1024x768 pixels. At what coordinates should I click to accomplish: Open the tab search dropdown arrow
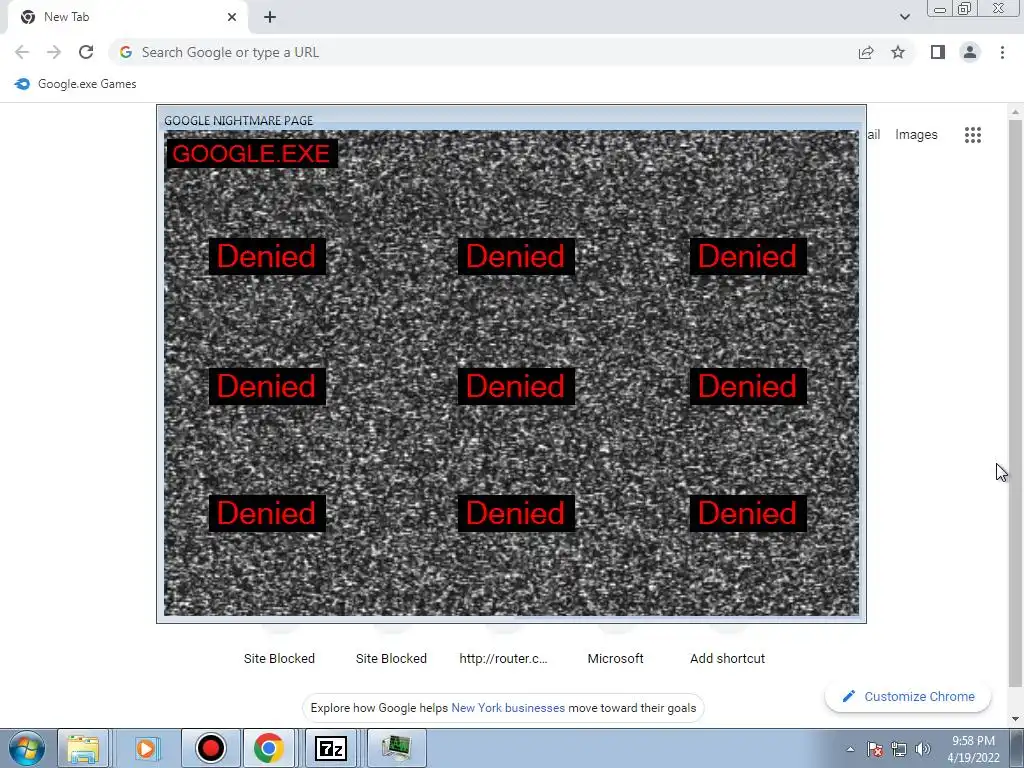point(904,17)
